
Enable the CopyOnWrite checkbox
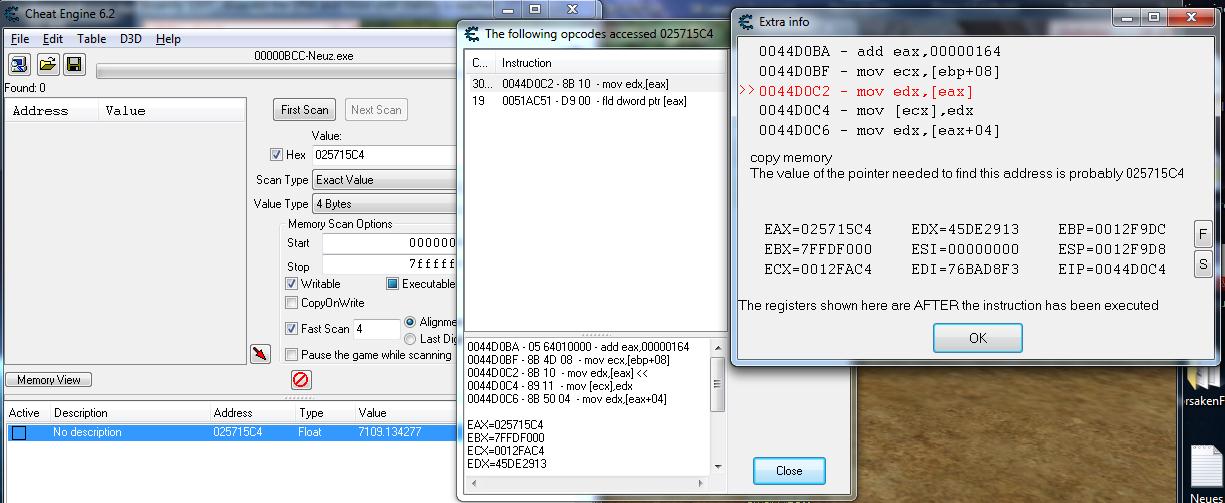click(x=292, y=303)
